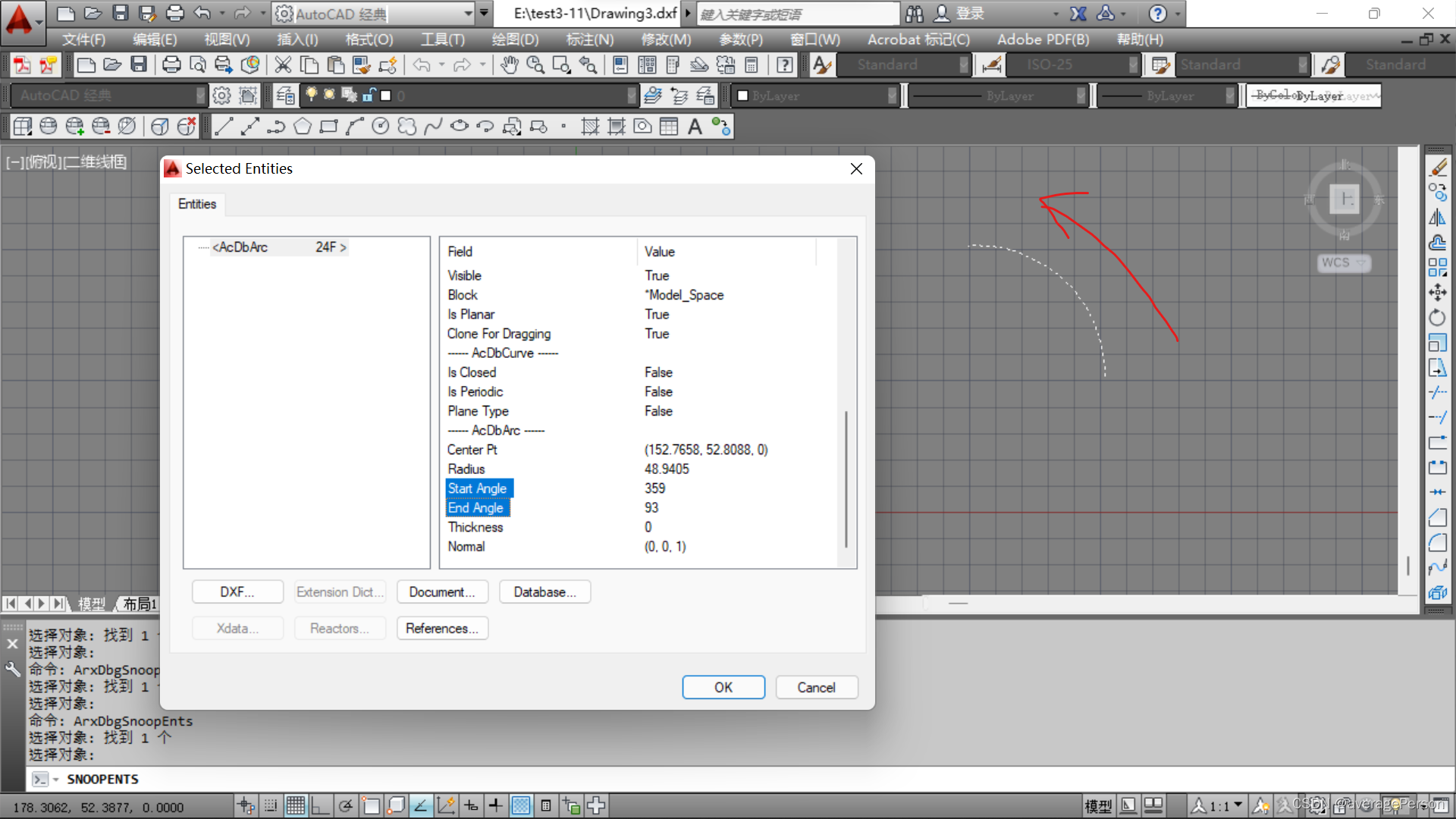1456x819 pixels.
Task: Select the Rotate tool in the right toolbar
Action: [1437, 318]
